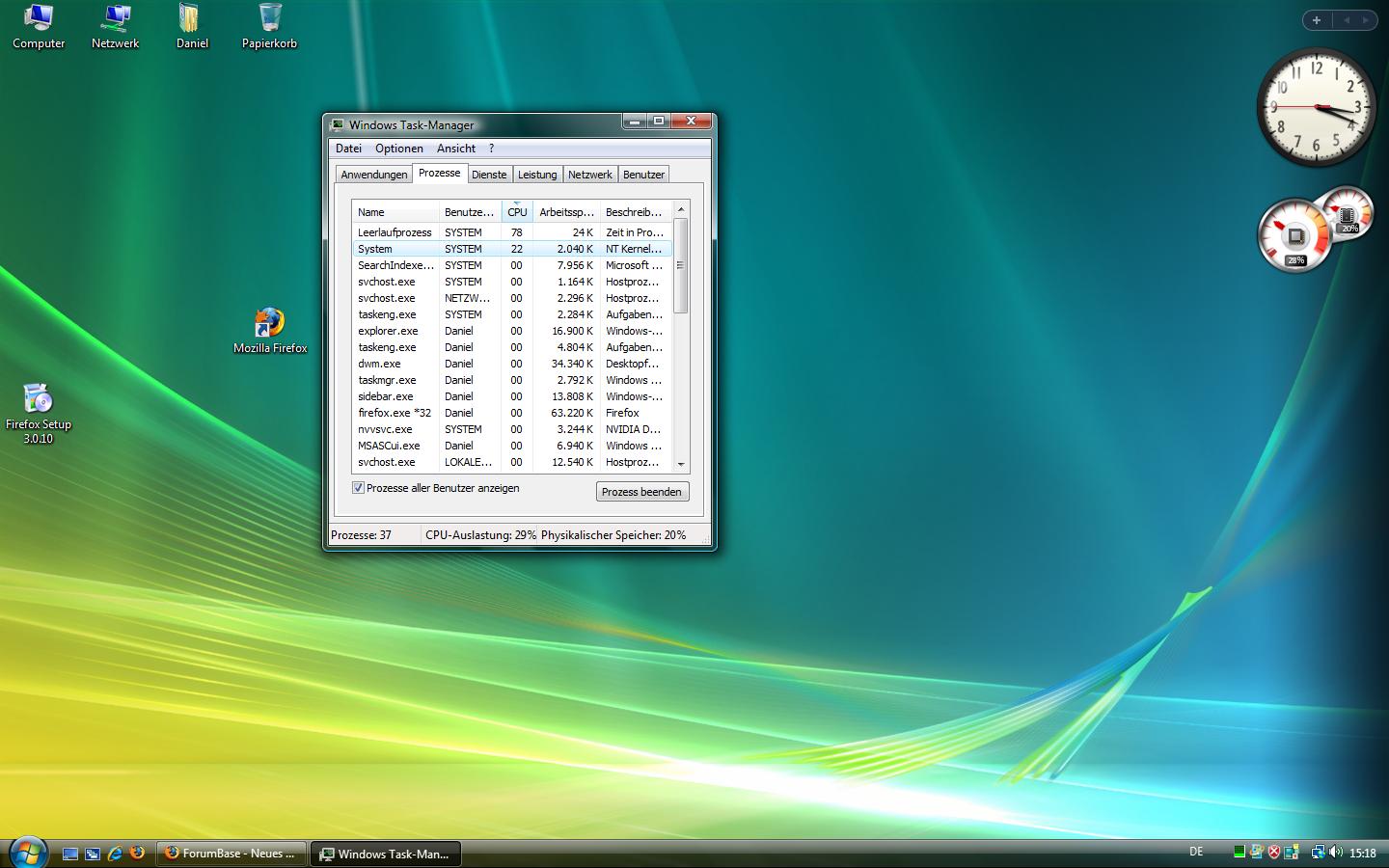Click the Internet Explorer quick launch icon
The width and height of the screenshot is (1389, 868).
tap(115, 854)
